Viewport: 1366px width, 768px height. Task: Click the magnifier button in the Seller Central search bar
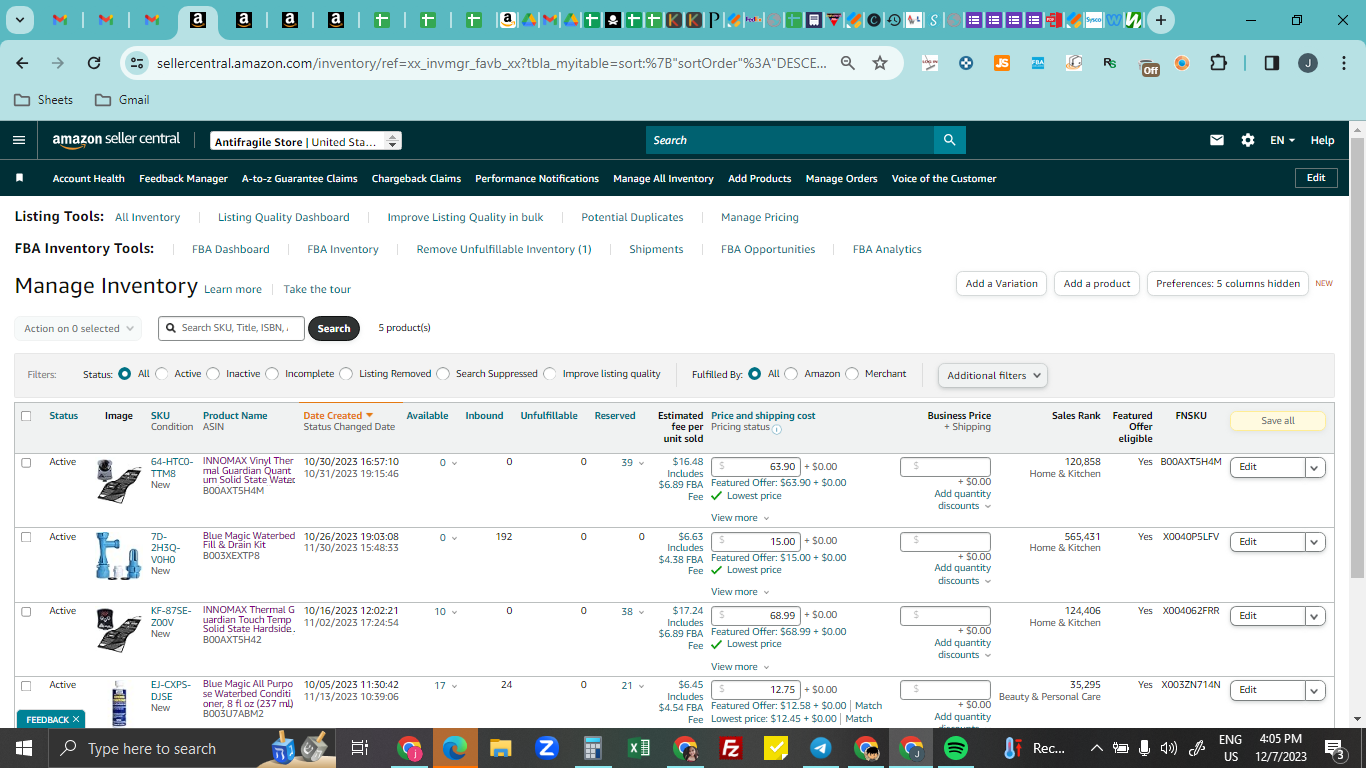949,140
